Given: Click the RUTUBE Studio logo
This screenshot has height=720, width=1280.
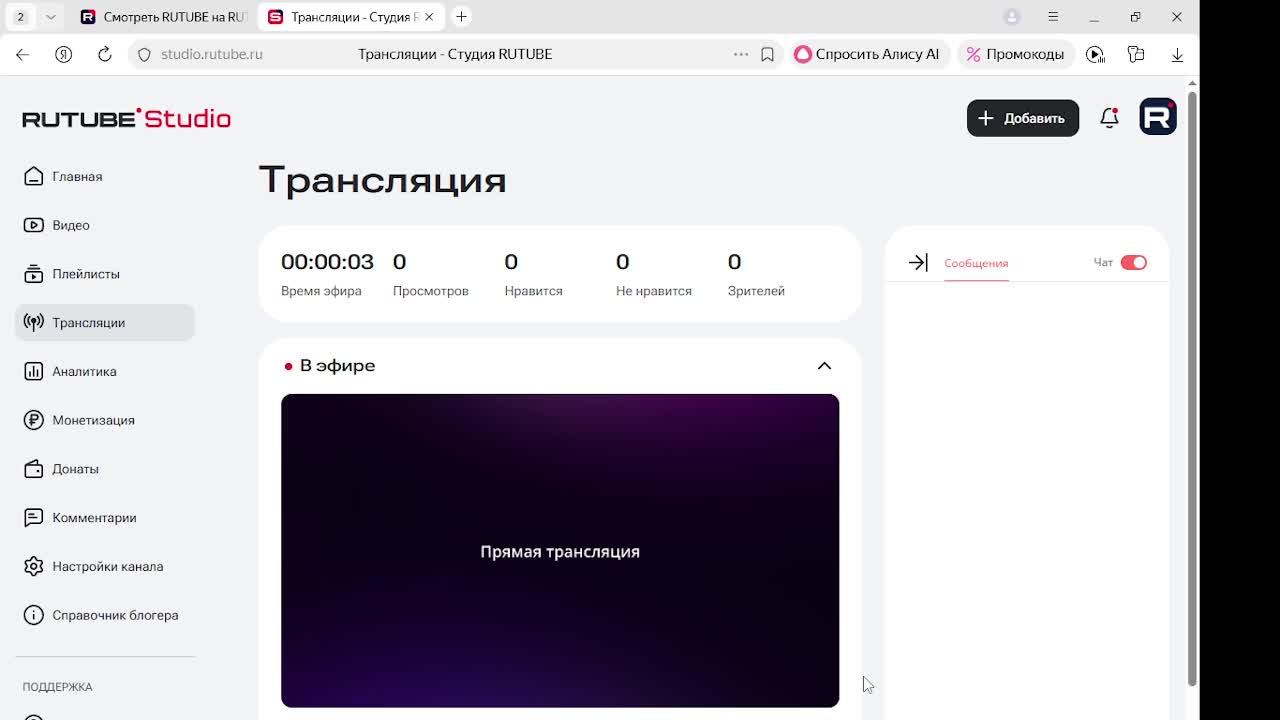Looking at the screenshot, I should pyautogui.click(x=126, y=118).
